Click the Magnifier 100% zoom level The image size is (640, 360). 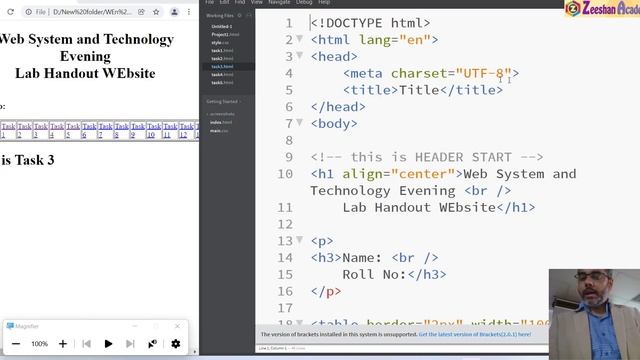(x=40, y=344)
